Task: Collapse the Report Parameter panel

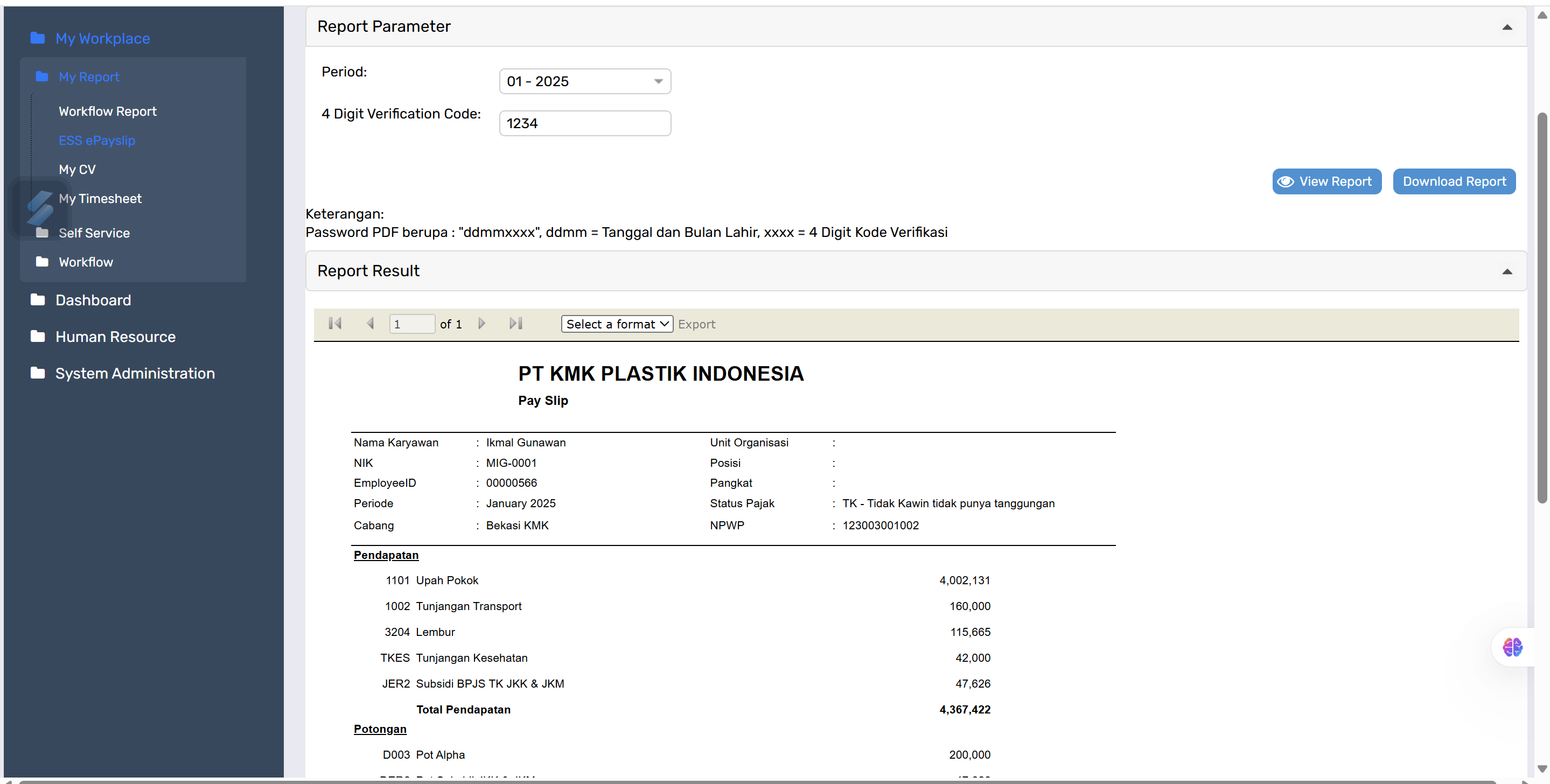Action: [x=1507, y=27]
